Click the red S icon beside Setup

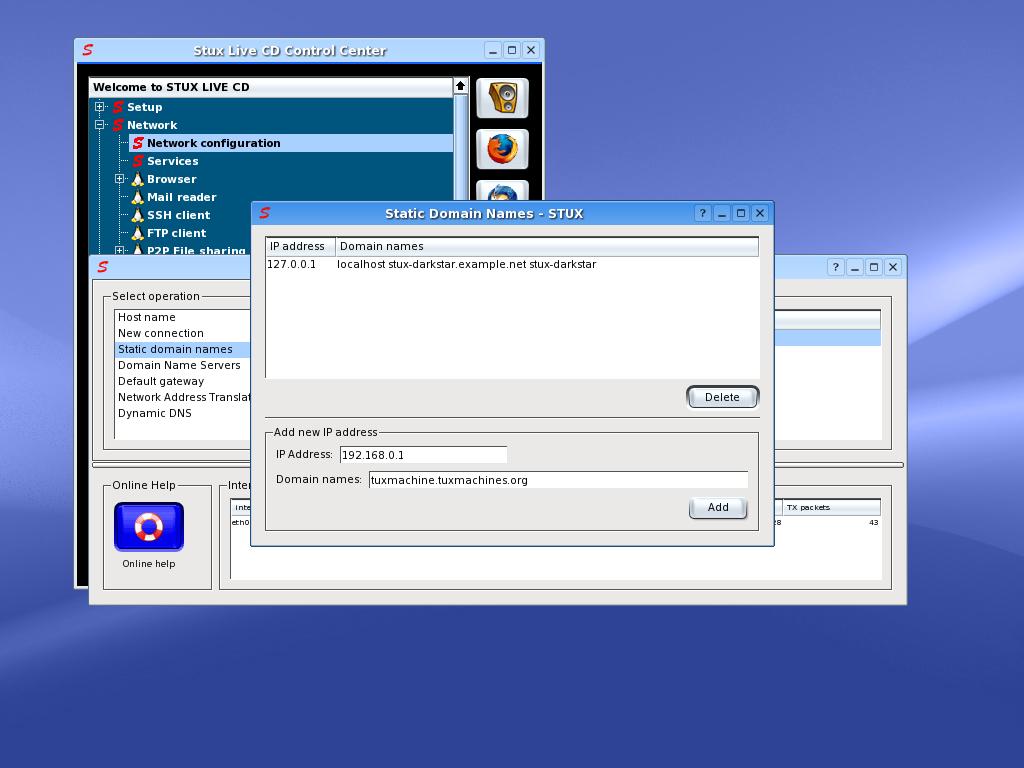coord(118,107)
